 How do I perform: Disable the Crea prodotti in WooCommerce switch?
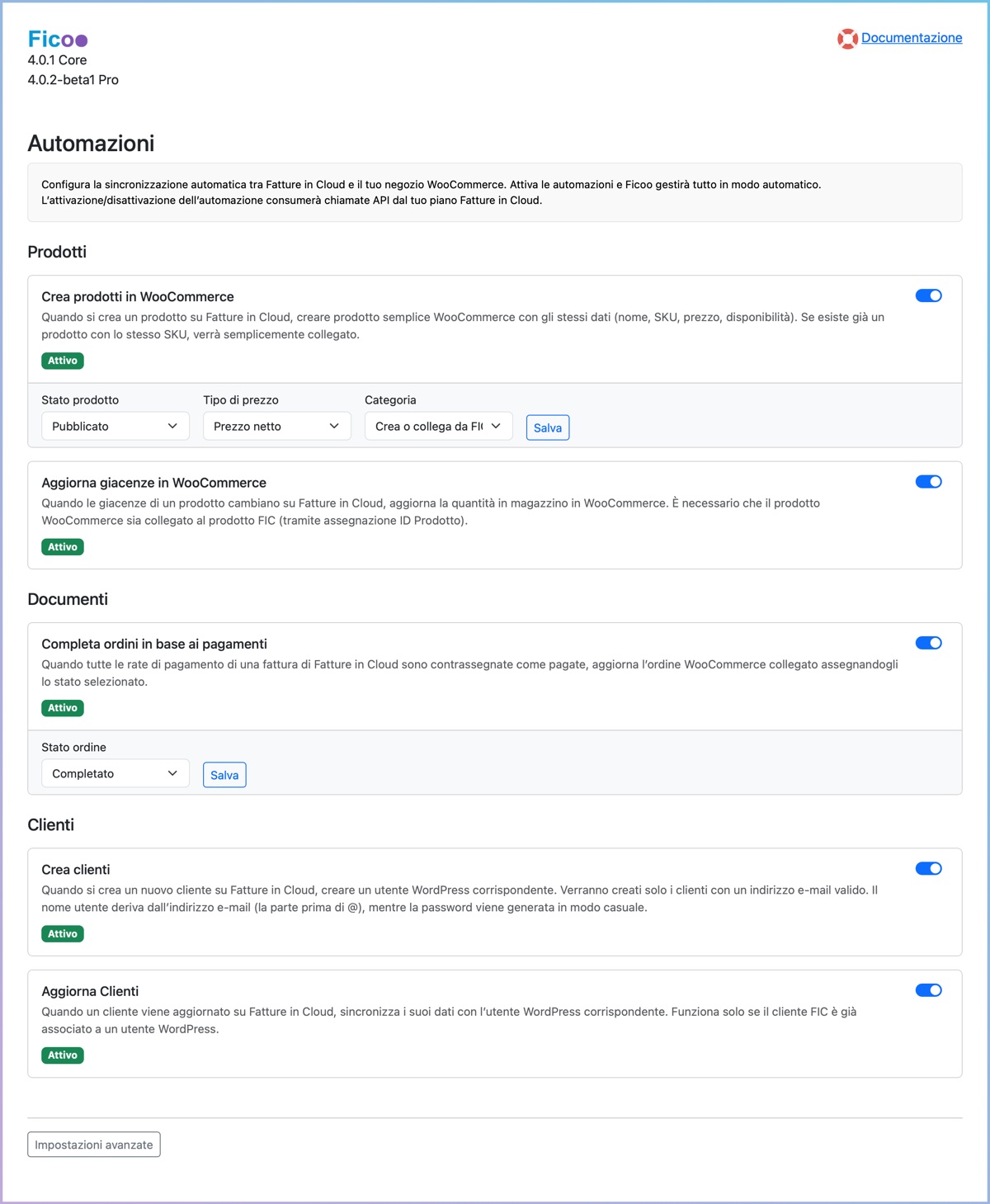coord(929,295)
